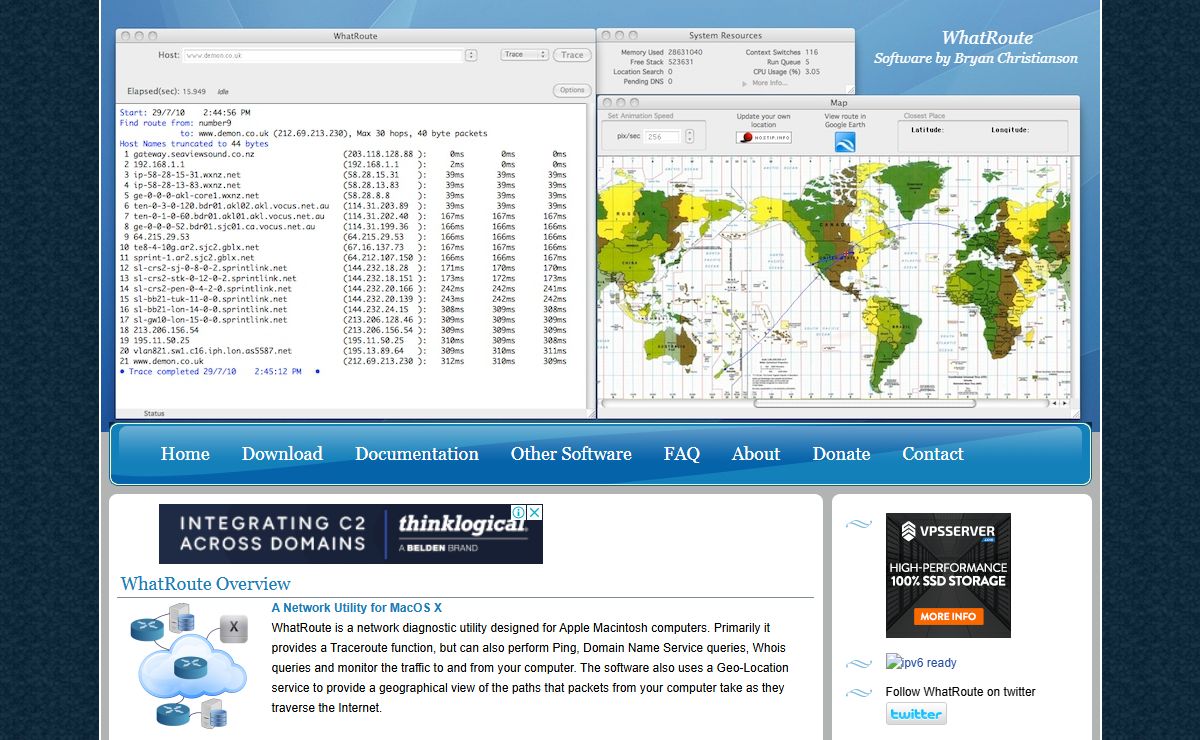
Task: Click the network cloud router illustration
Action: 188,666
